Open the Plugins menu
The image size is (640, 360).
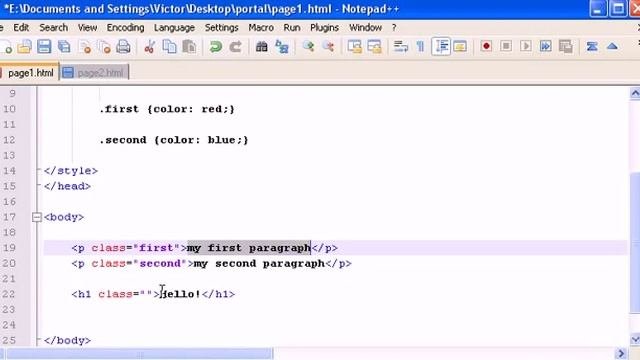[324, 28]
